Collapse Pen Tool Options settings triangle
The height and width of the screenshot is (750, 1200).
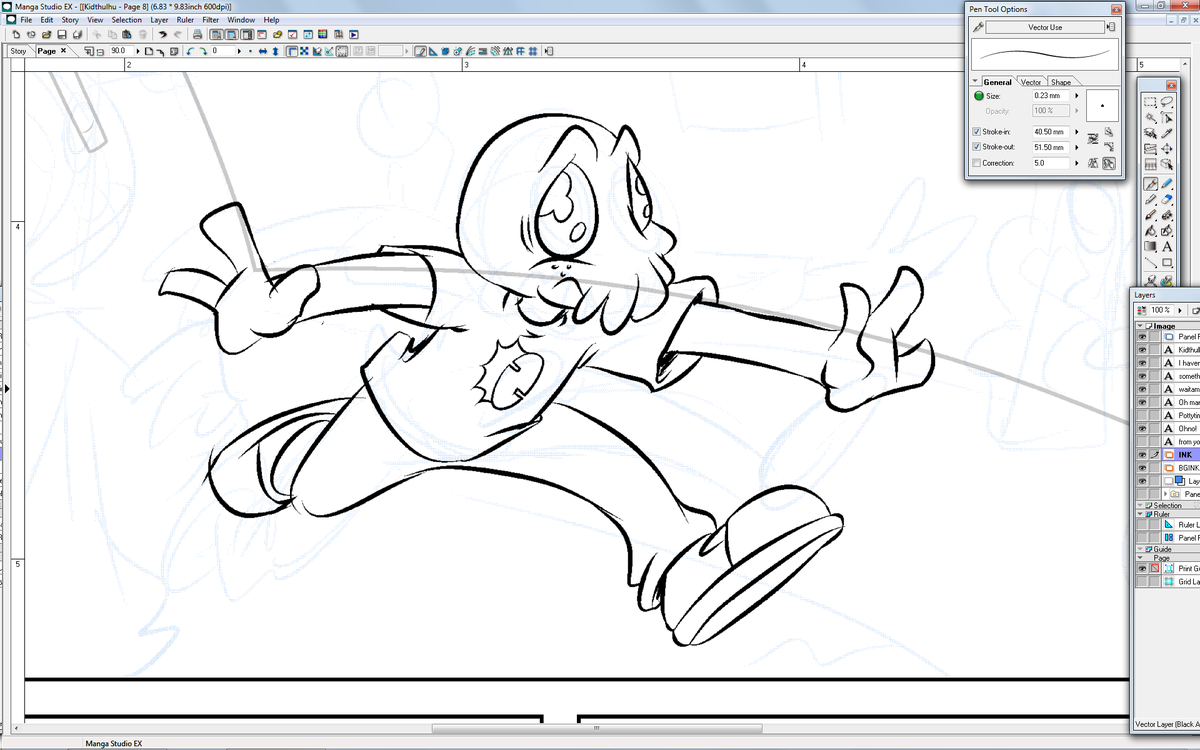coord(975,81)
